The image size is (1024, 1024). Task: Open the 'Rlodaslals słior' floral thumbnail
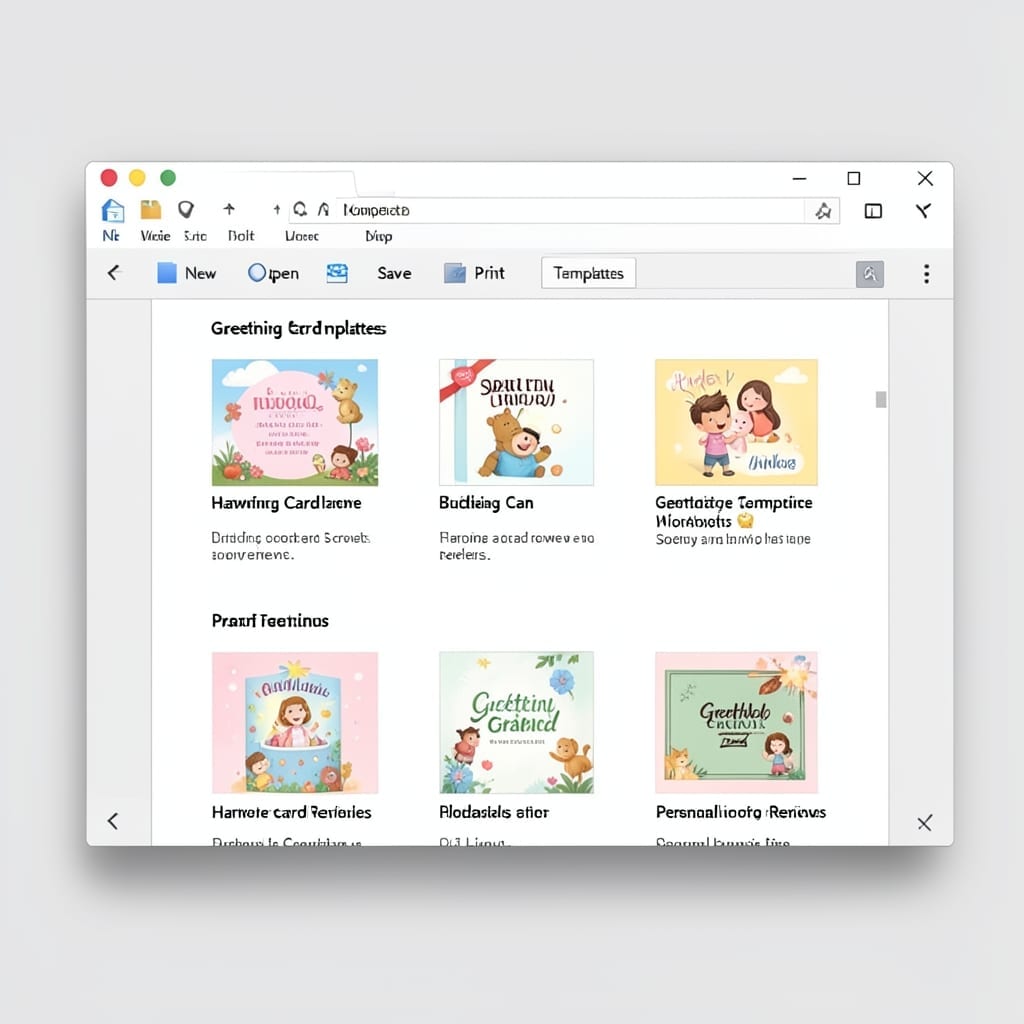pyautogui.click(x=517, y=722)
